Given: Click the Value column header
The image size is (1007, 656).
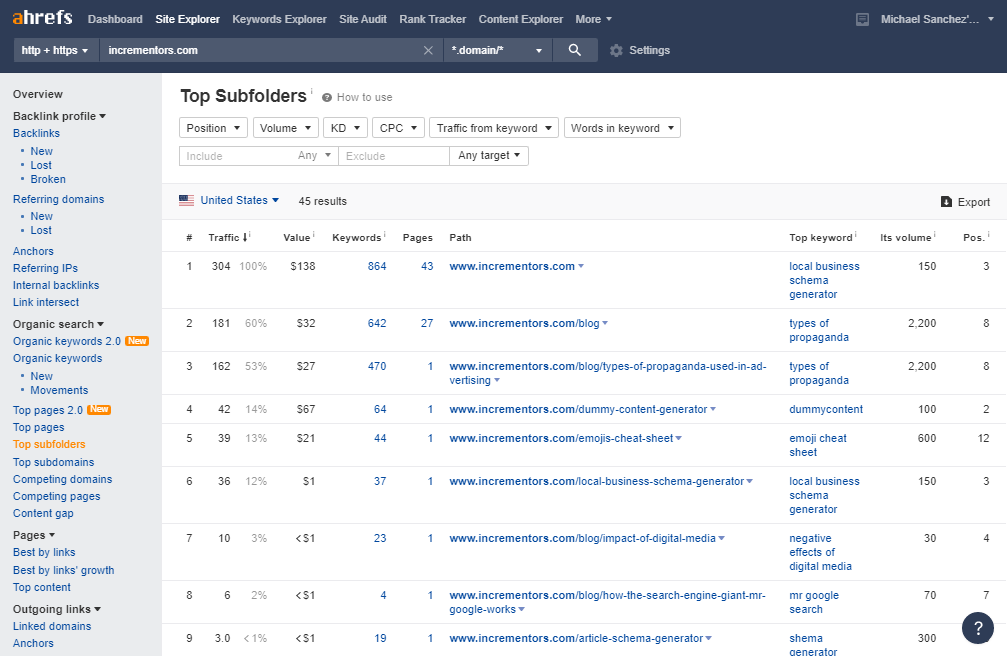Looking at the screenshot, I should point(297,238).
